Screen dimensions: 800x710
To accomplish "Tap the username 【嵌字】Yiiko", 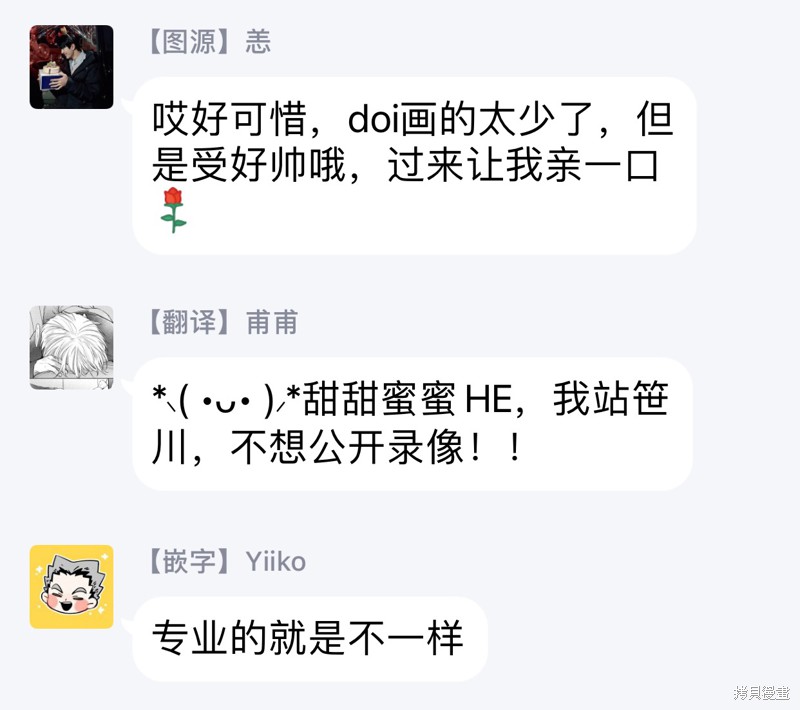I will tap(228, 561).
